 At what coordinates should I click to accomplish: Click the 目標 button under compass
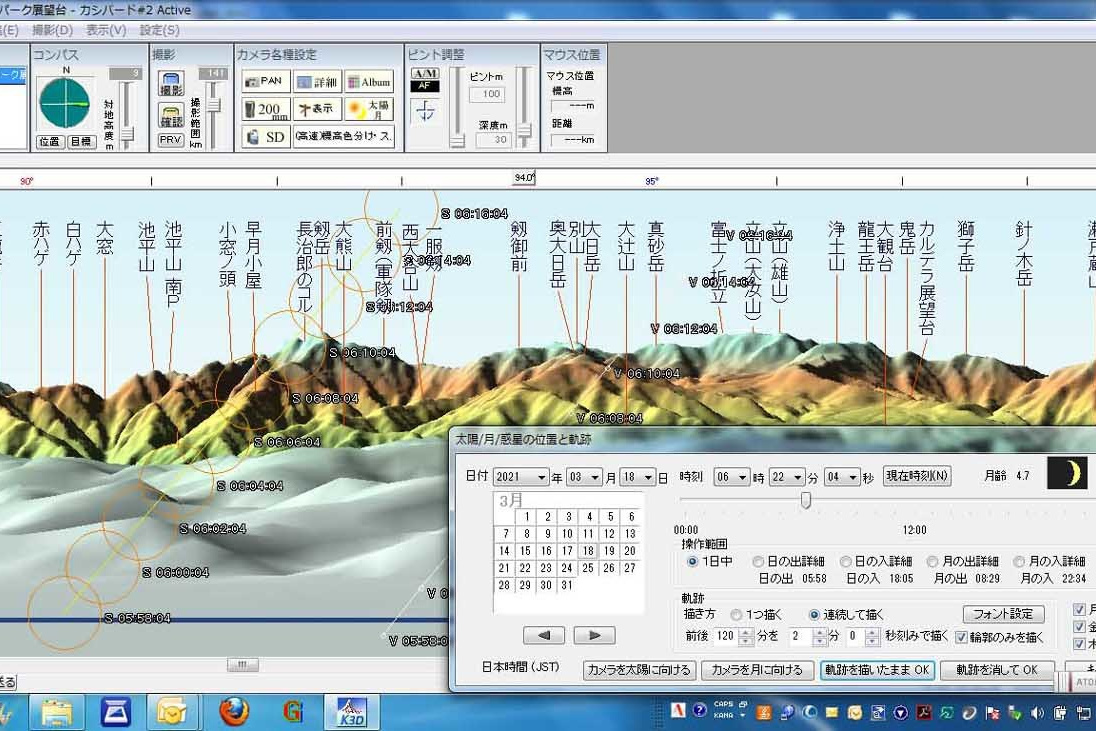pos(82,141)
